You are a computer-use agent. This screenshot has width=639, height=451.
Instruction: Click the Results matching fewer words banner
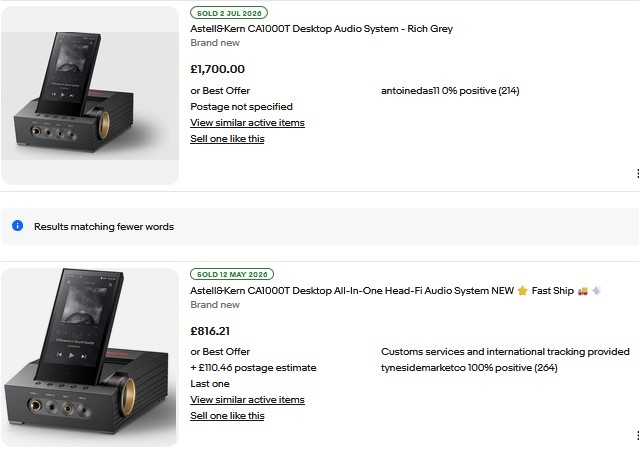320,227
